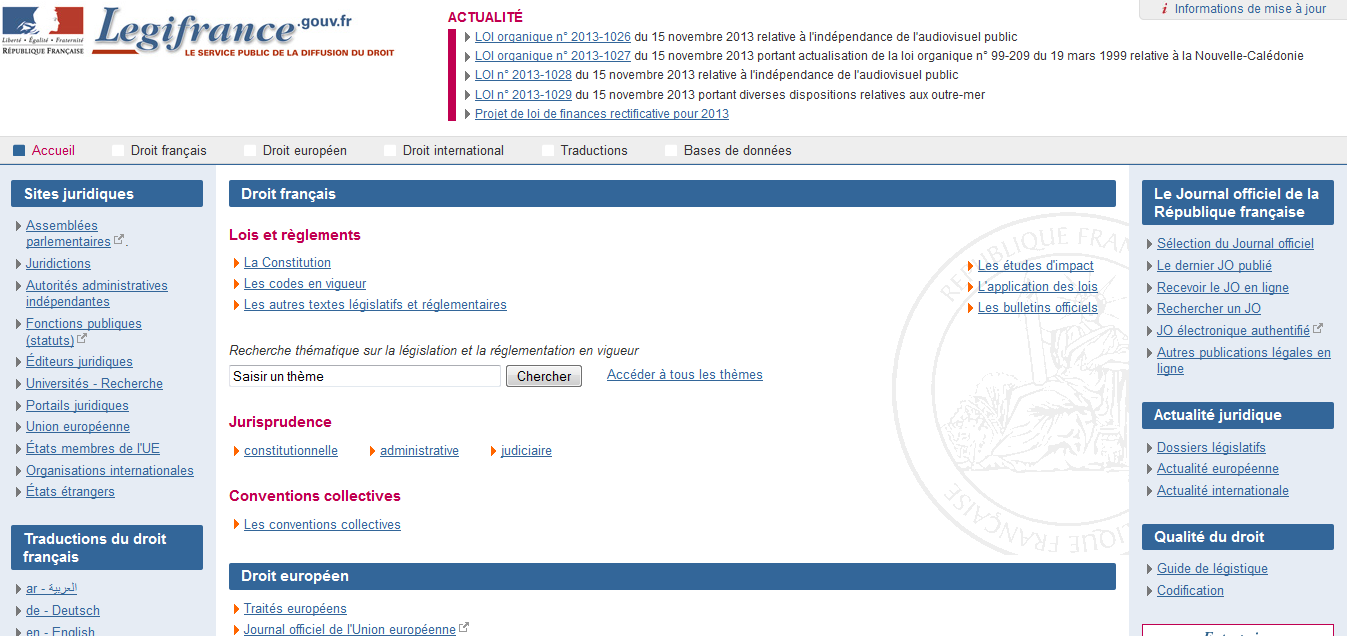Open Dossiers législatifs link

click(x=1211, y=448)
